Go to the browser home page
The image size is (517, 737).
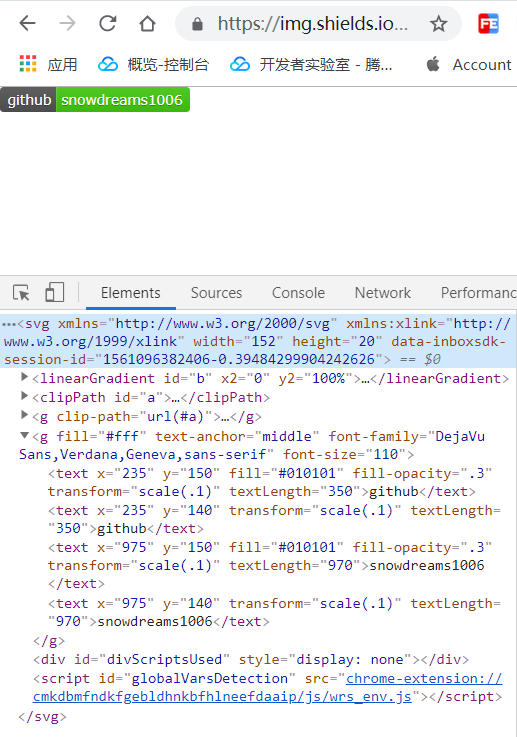click(x=148, y=23)
